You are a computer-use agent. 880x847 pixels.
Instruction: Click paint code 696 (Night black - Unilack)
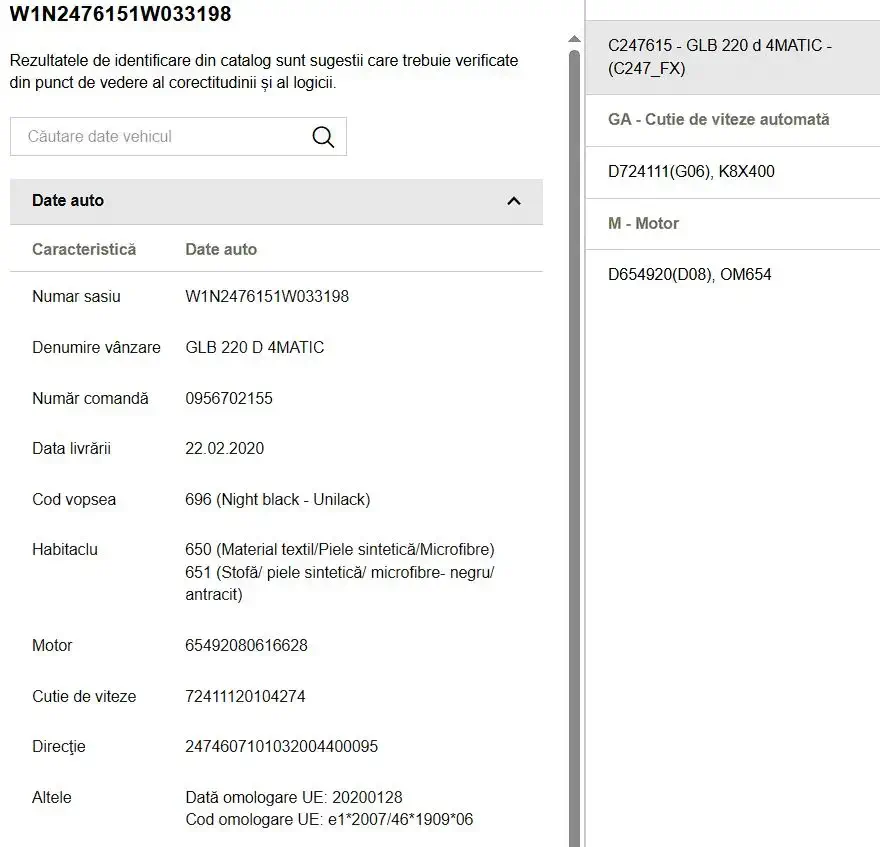click(278, 500)
